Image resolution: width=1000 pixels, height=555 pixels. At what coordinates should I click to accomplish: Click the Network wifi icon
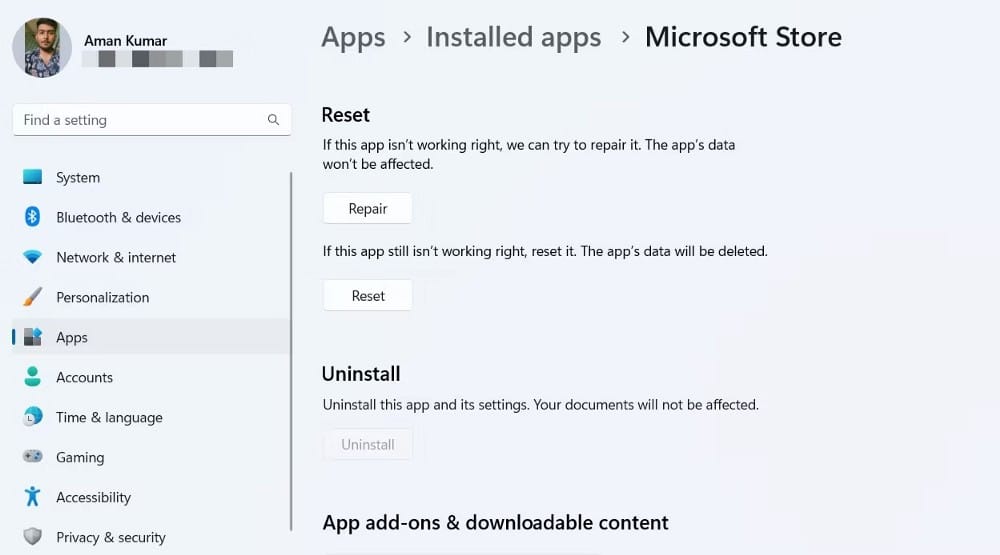[x=33, y=257]
